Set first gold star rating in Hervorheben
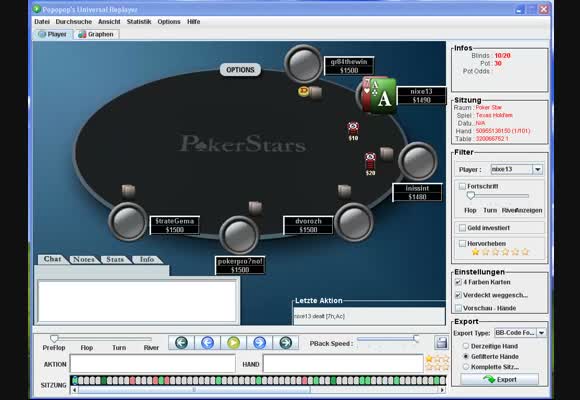The width and height of the screenshot is (580, 400). [475, 252]
